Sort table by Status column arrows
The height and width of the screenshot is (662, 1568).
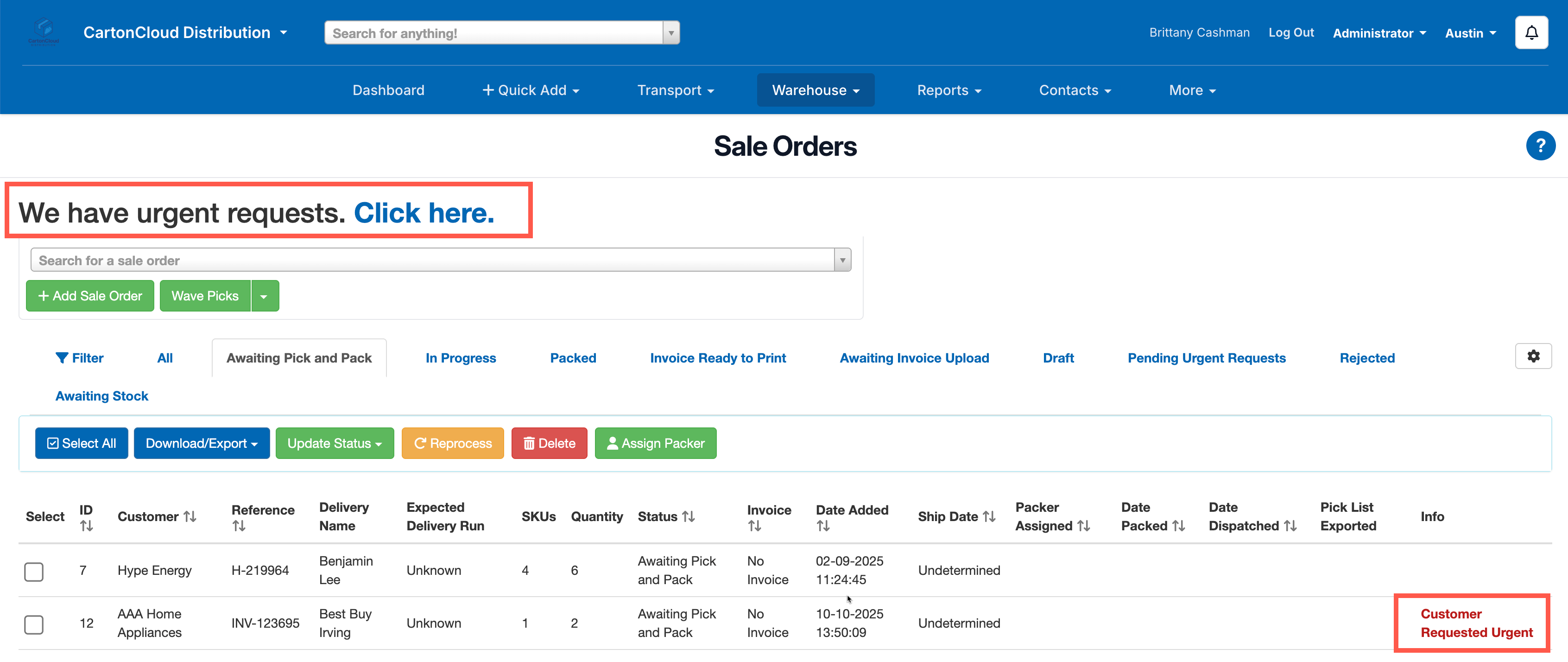(689, 516)
